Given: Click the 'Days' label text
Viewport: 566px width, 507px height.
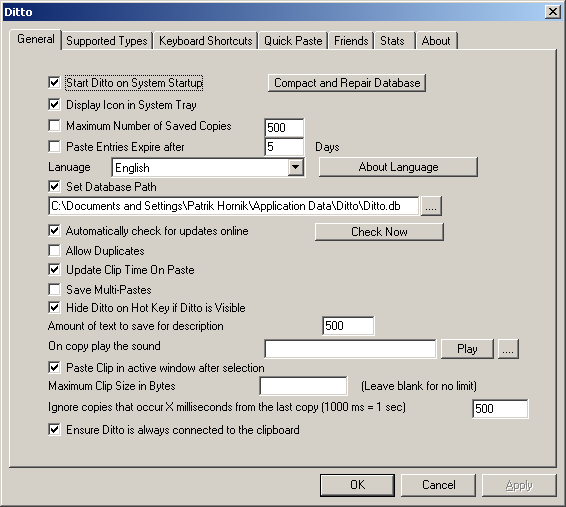Looking at the screenshot, I should [x=327, y=147].
